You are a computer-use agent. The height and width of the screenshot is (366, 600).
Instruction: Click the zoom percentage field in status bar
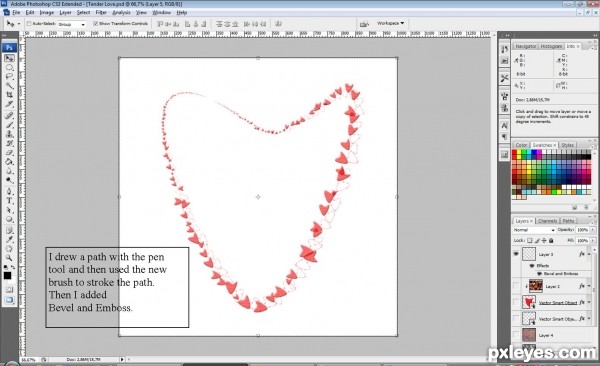(29, 360)
